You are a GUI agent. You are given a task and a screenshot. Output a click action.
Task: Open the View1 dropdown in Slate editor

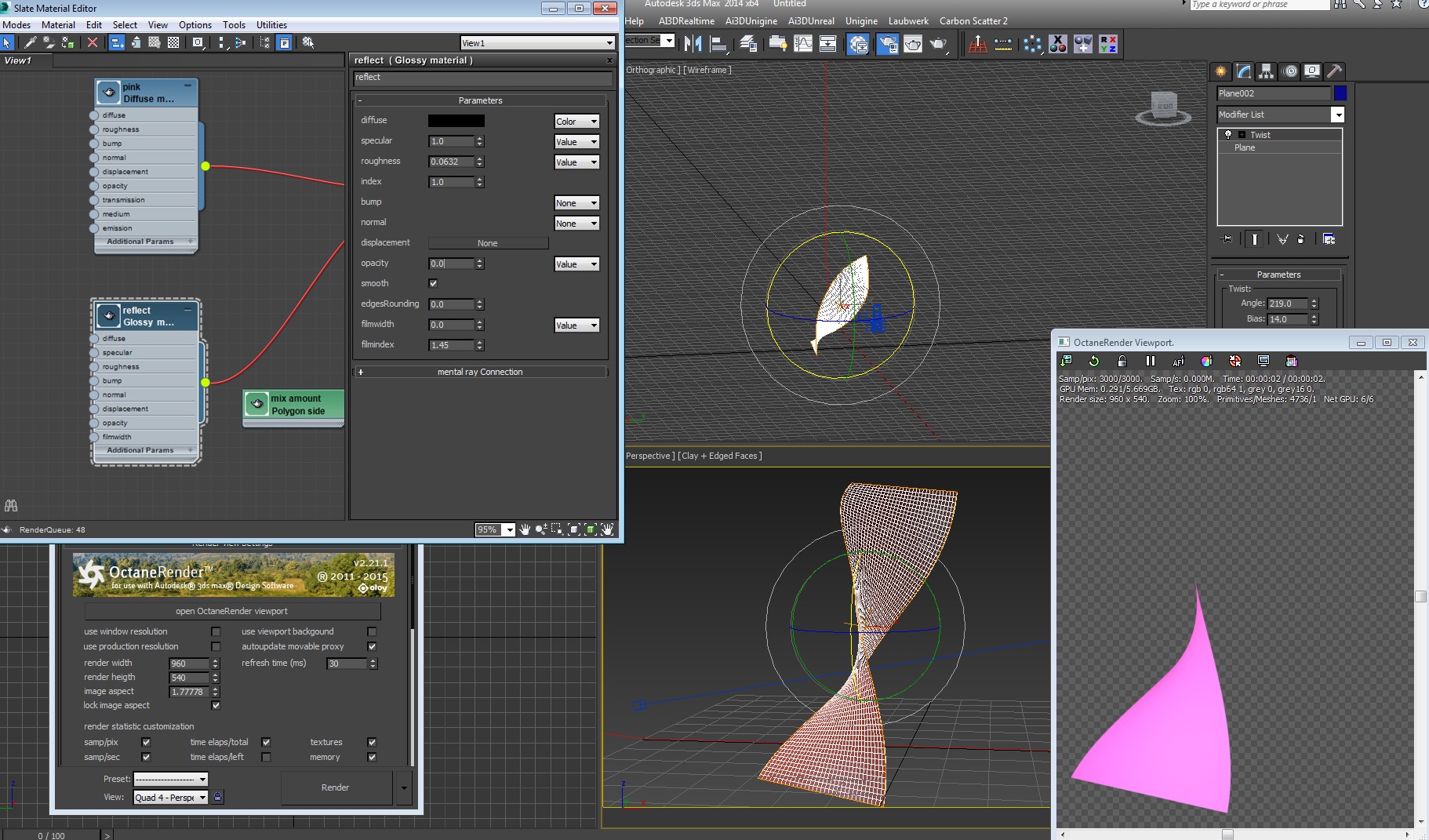point(537,43)
